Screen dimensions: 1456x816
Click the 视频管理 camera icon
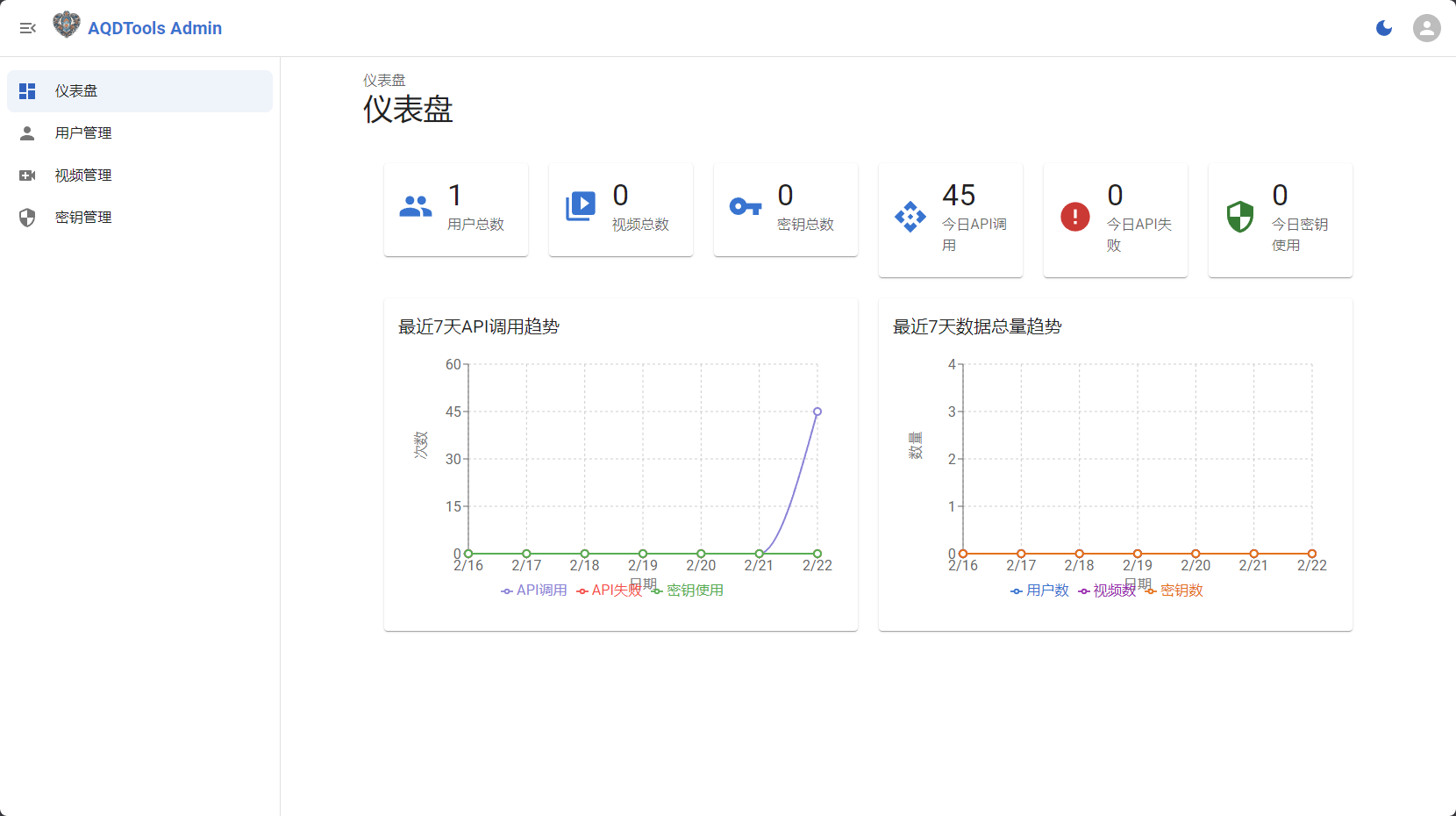[x=27, y=175]
